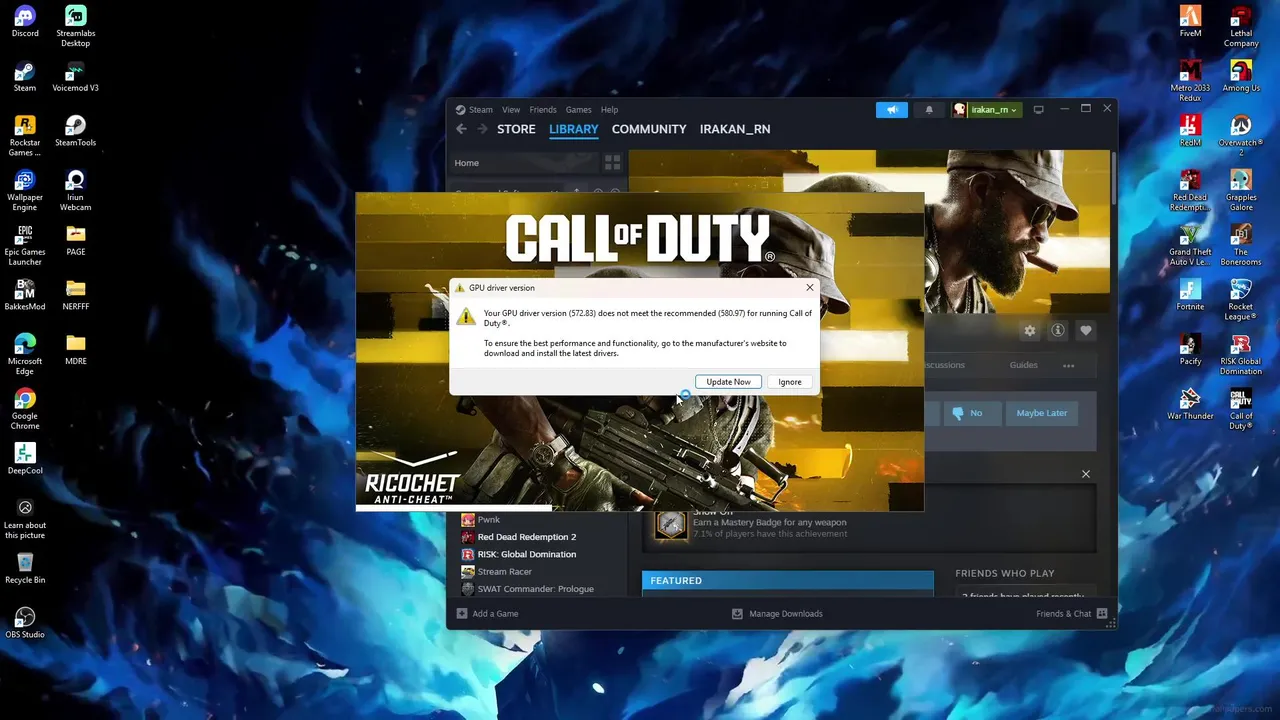Viewport: 1280px width, 720px height.
Task: Switch to the STORE tab
Action: (x=516, y=129)
